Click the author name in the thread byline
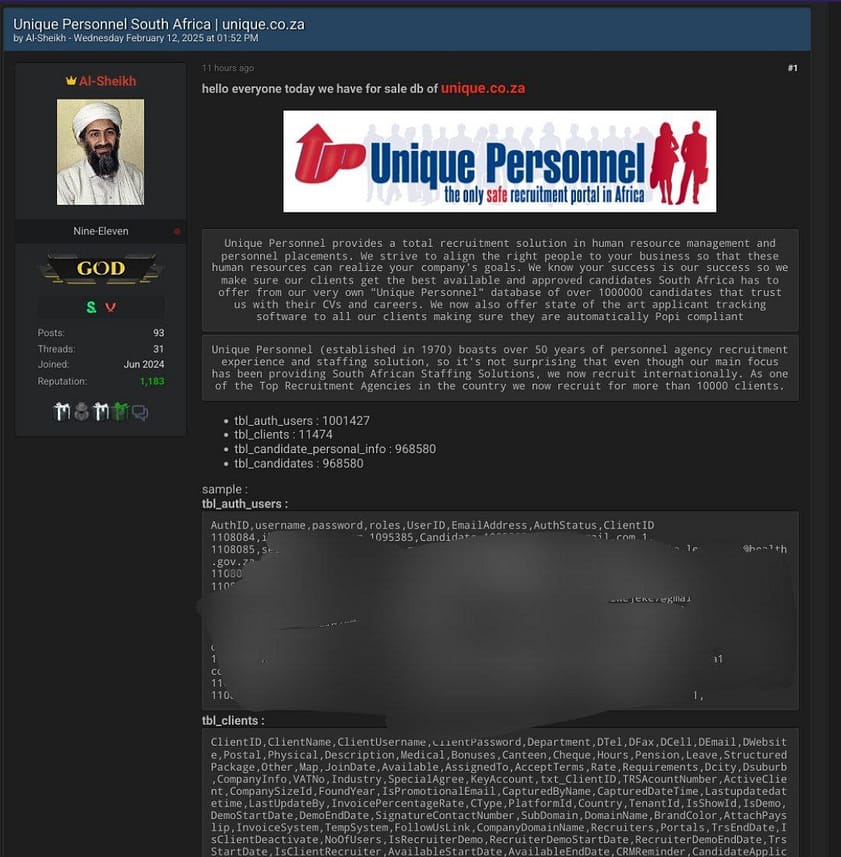Image resolution: width=841 pixels, height=857 pixels. [x=46, y=38]
